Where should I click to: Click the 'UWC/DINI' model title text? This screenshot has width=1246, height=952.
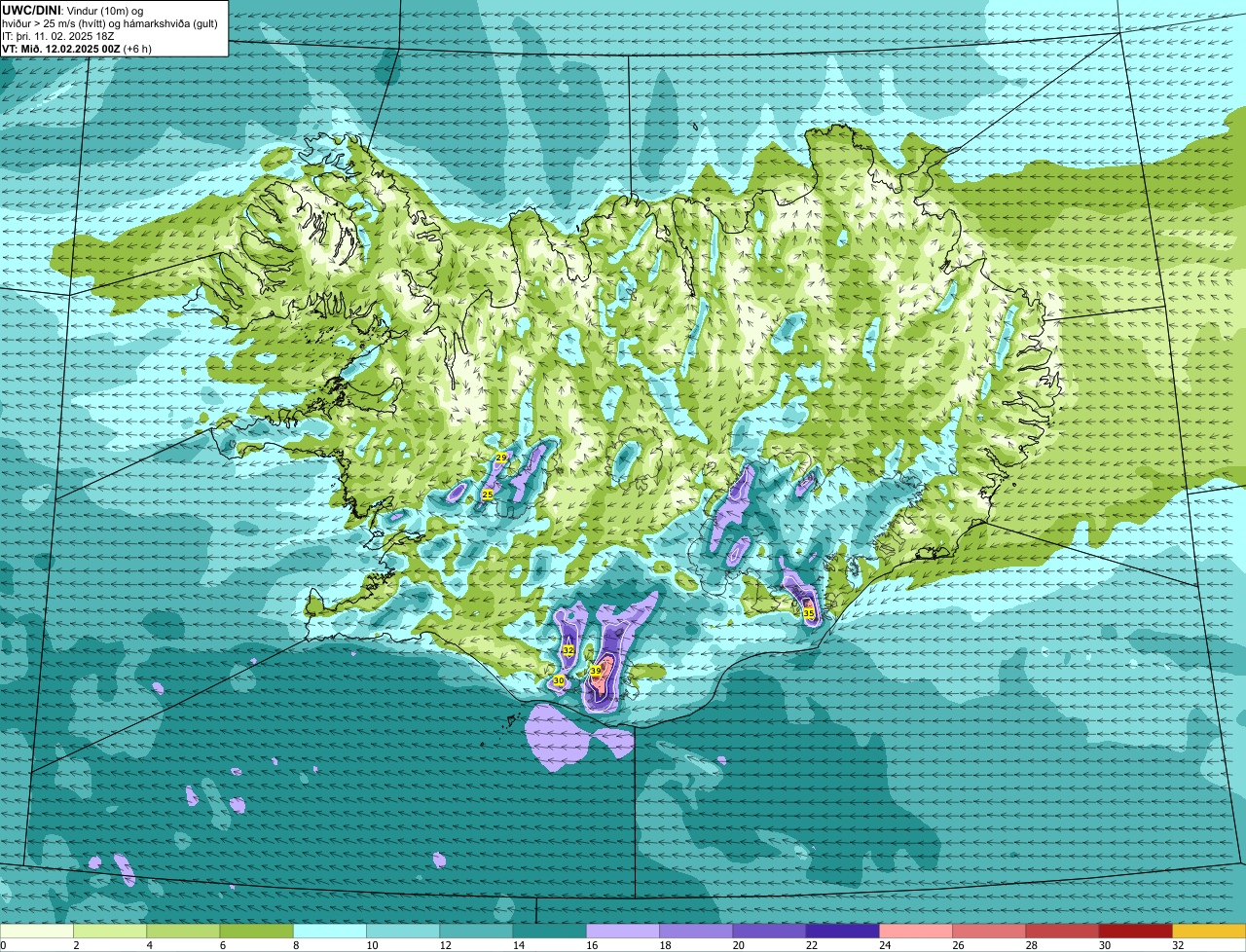[30, 10]
